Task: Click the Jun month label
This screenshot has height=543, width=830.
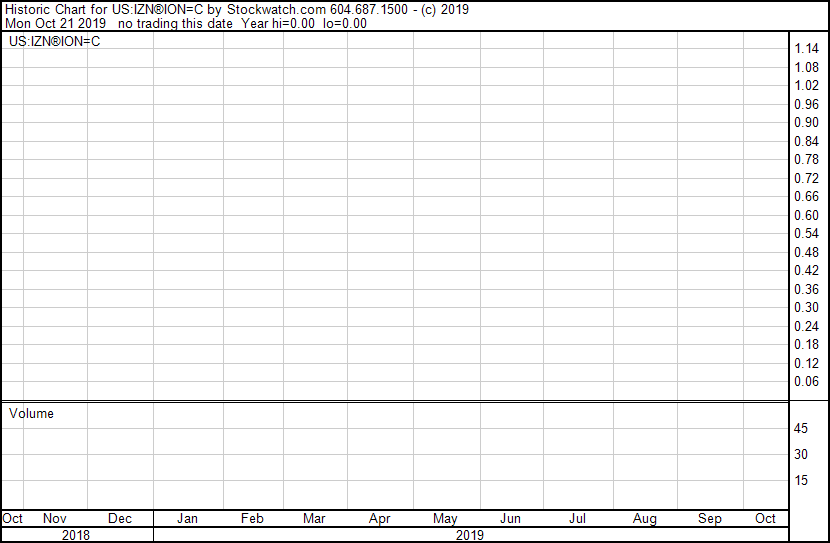Action: (x=510, y=518)
